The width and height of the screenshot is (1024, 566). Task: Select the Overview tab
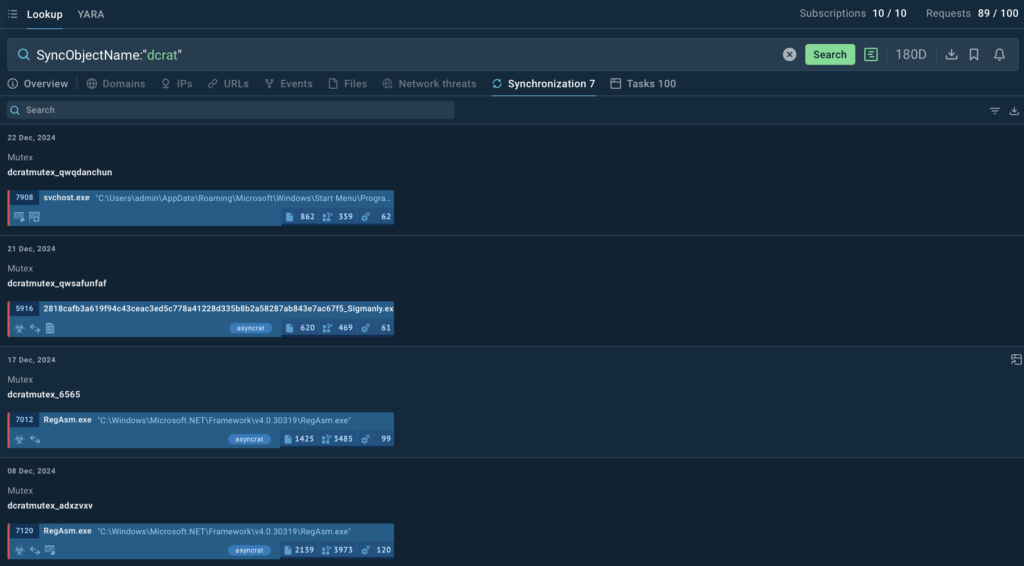pyautogui.click(x=38, y=84)
